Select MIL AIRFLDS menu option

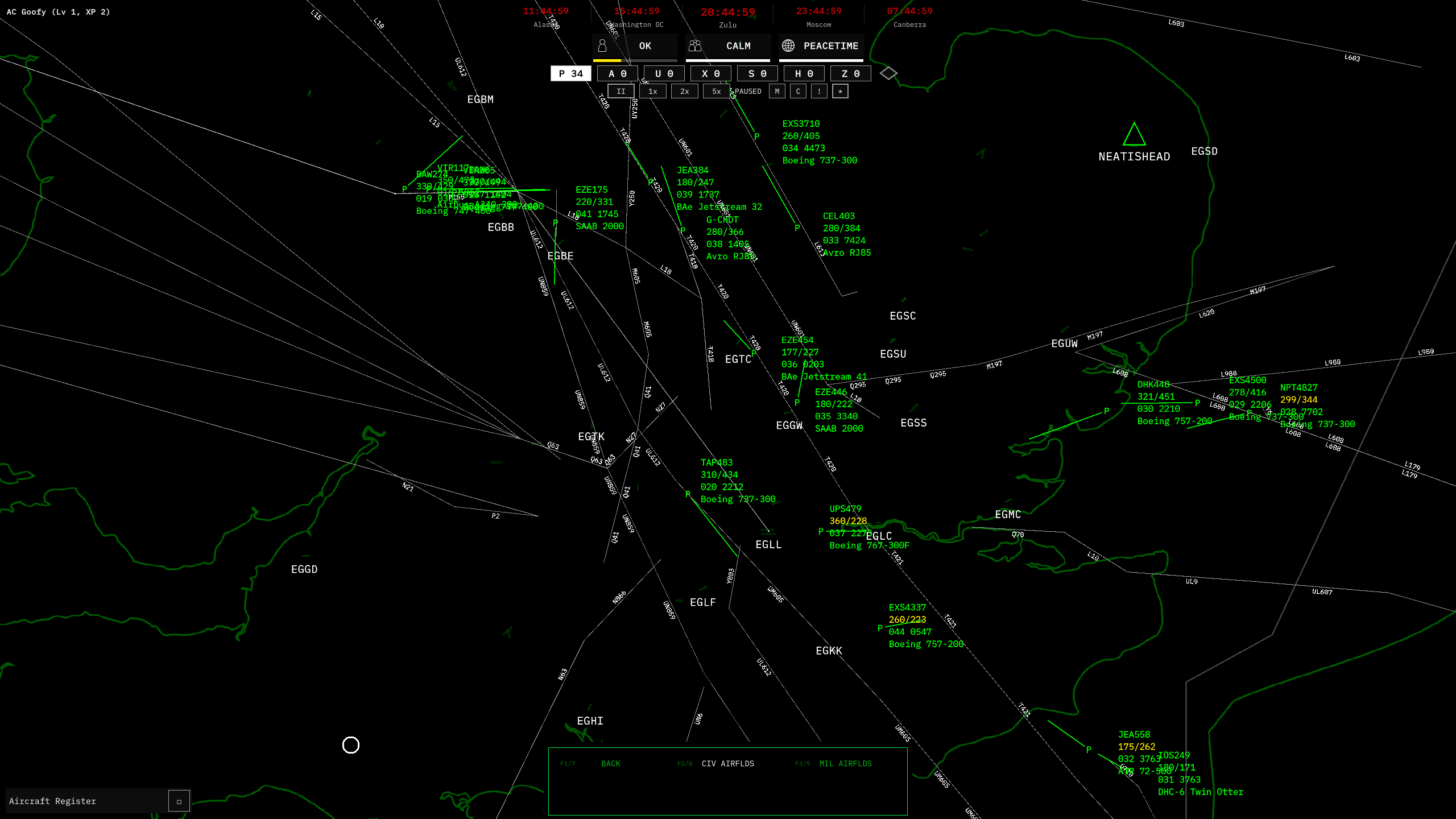click(845, 763)
